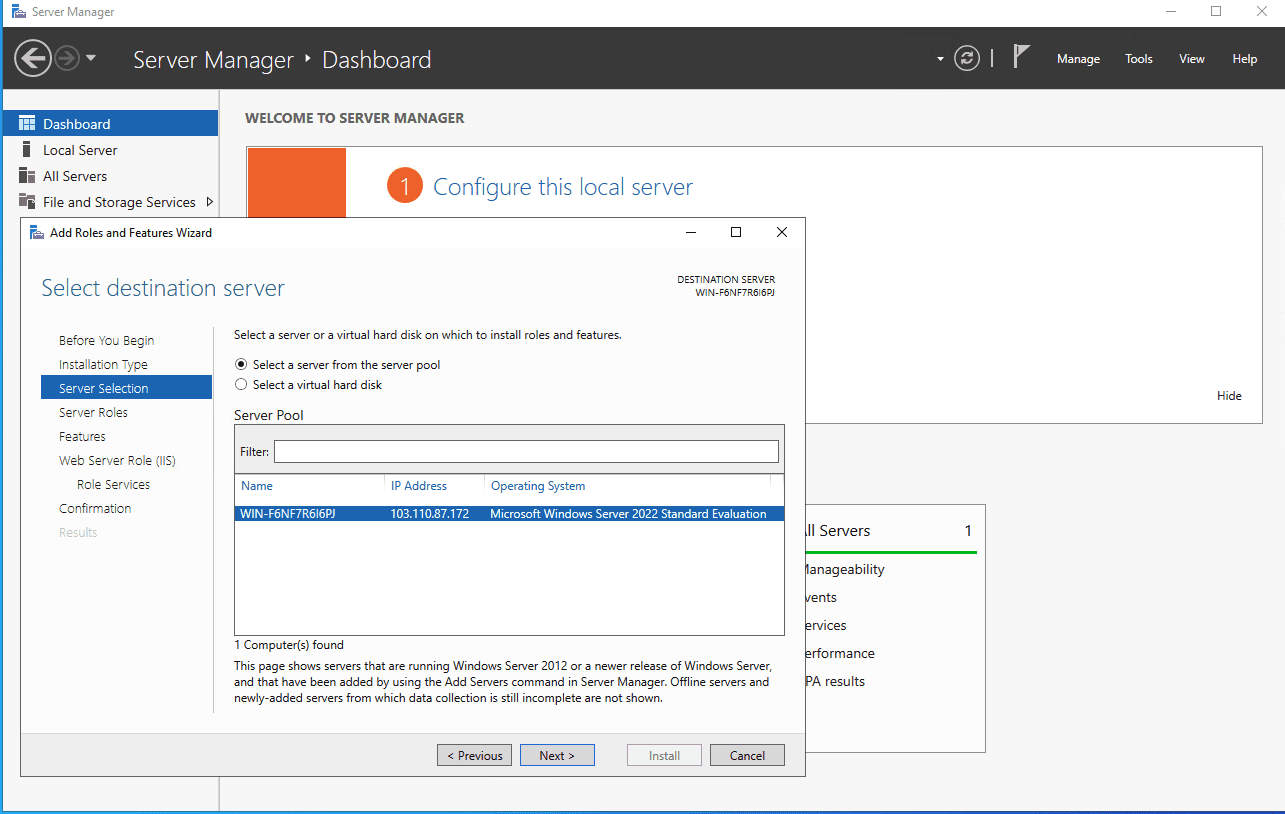Open the notifications flag icon
Image resolution: width=1285 pixels, height=814 pixels.
click(x=1021, y=56)
